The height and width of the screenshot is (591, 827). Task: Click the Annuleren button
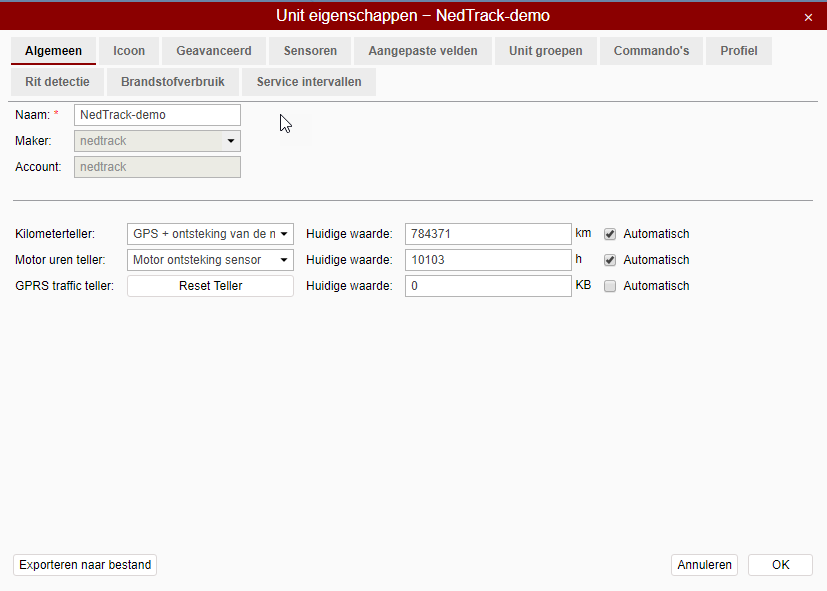704,565
